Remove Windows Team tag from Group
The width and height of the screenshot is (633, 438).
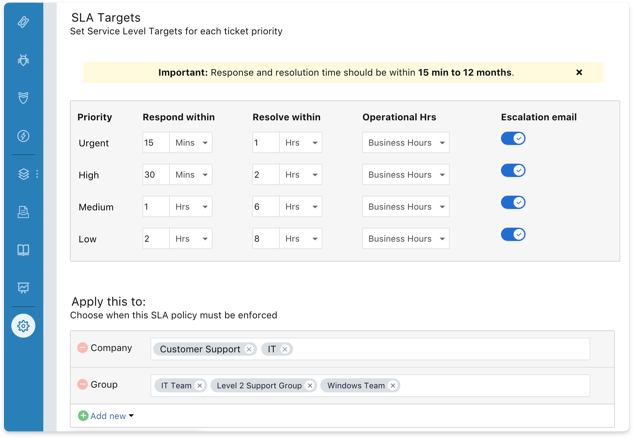coord(393,385)
